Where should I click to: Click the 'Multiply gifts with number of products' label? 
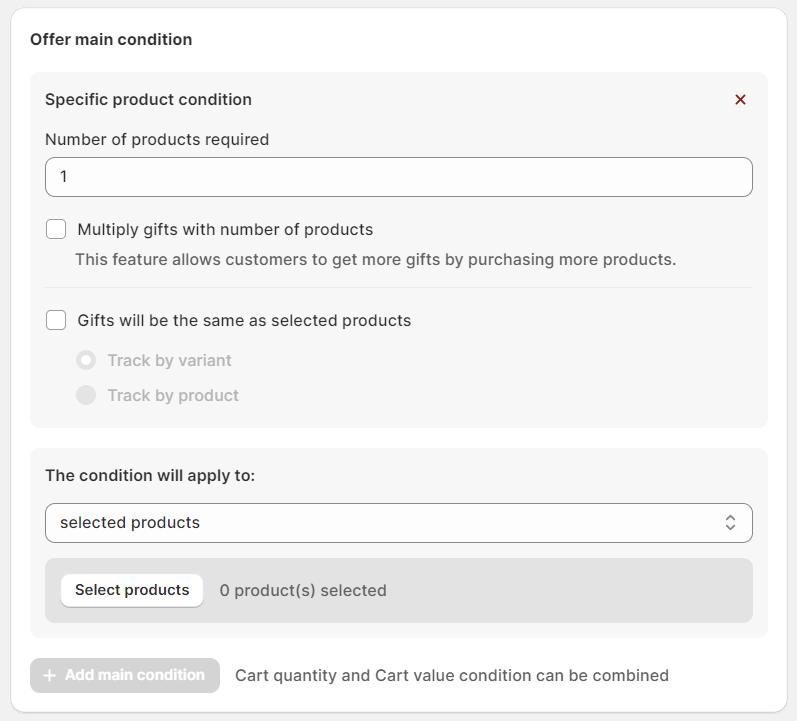coord(225,230)
